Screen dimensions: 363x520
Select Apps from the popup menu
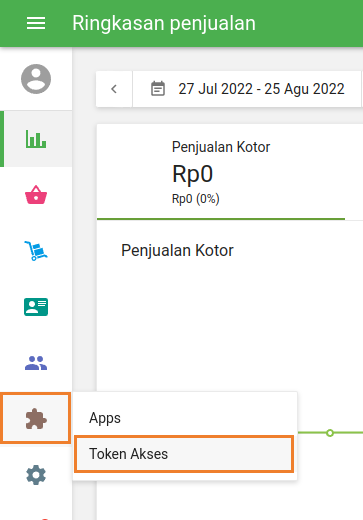click(x=185, y=418)
